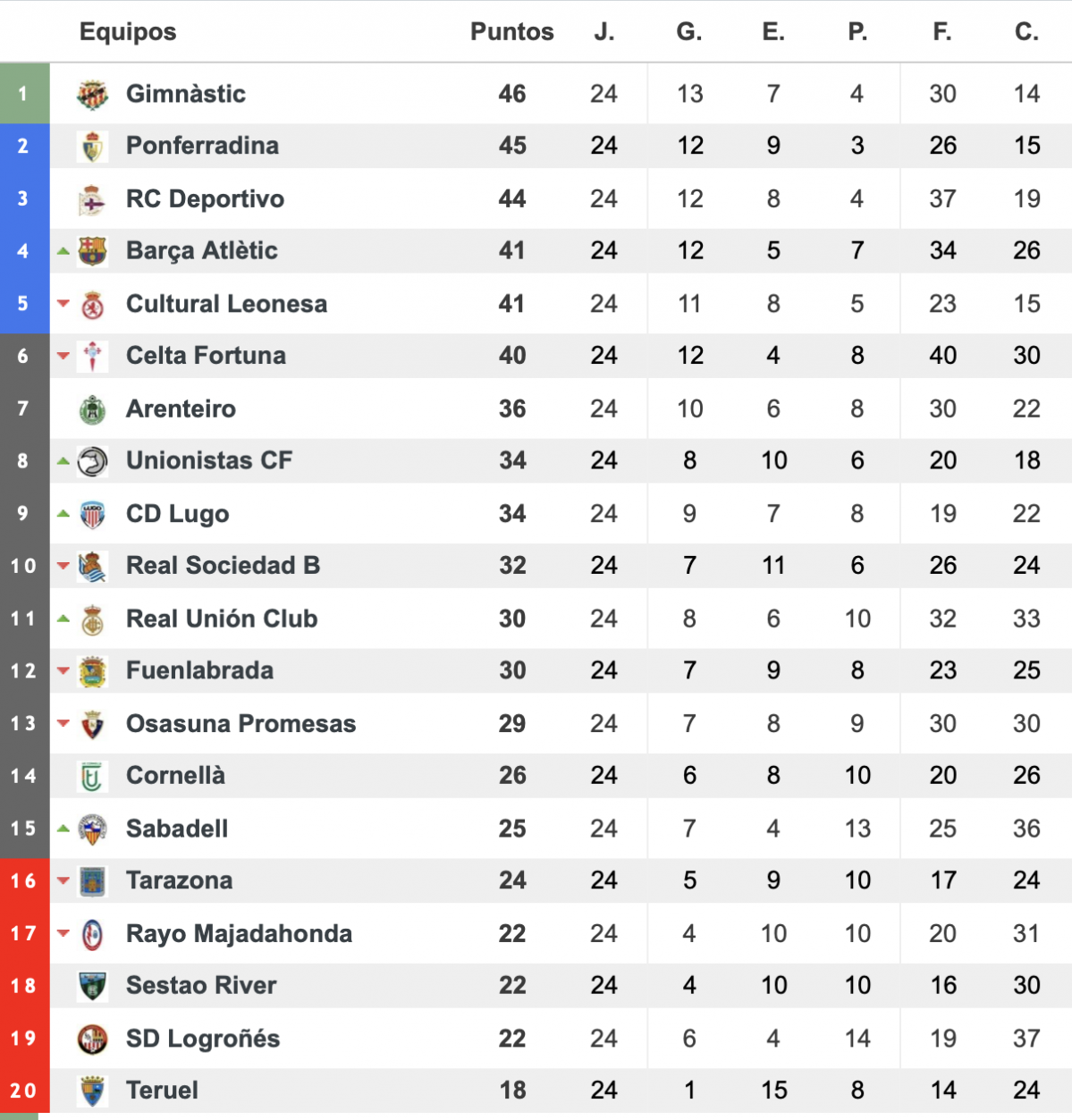Viewport: 1072px width, 1120px height.
Task: Click the green position 1 cell
Action: [x=24, y=94]
